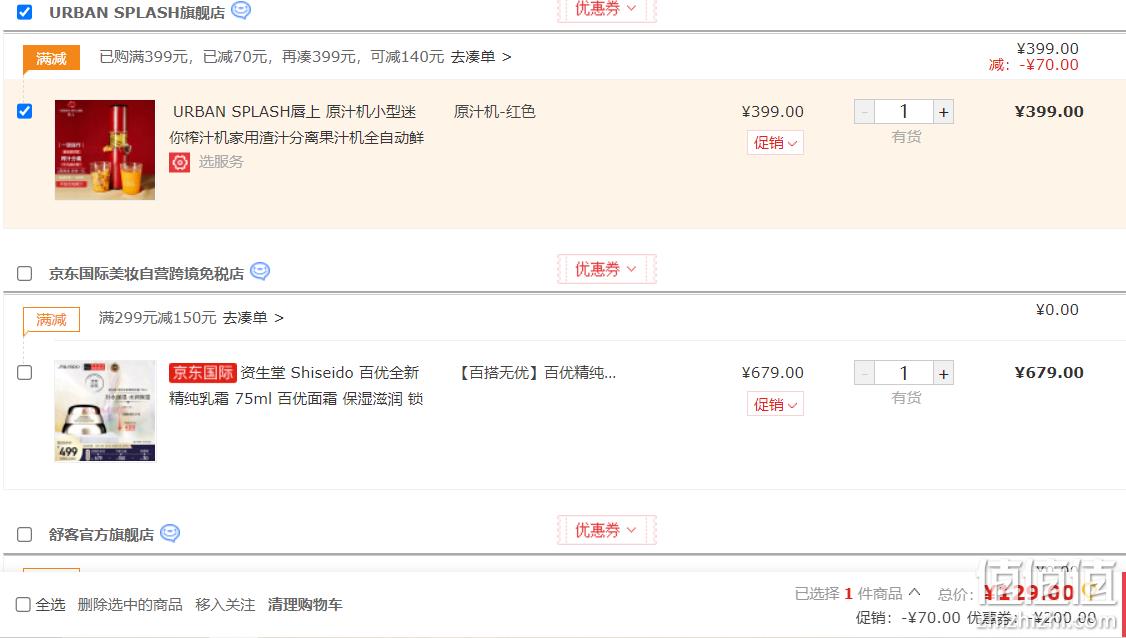Click the 满减 tag on 满299元减150元 promotion
1126x638 pixels.
pos(51,320)
